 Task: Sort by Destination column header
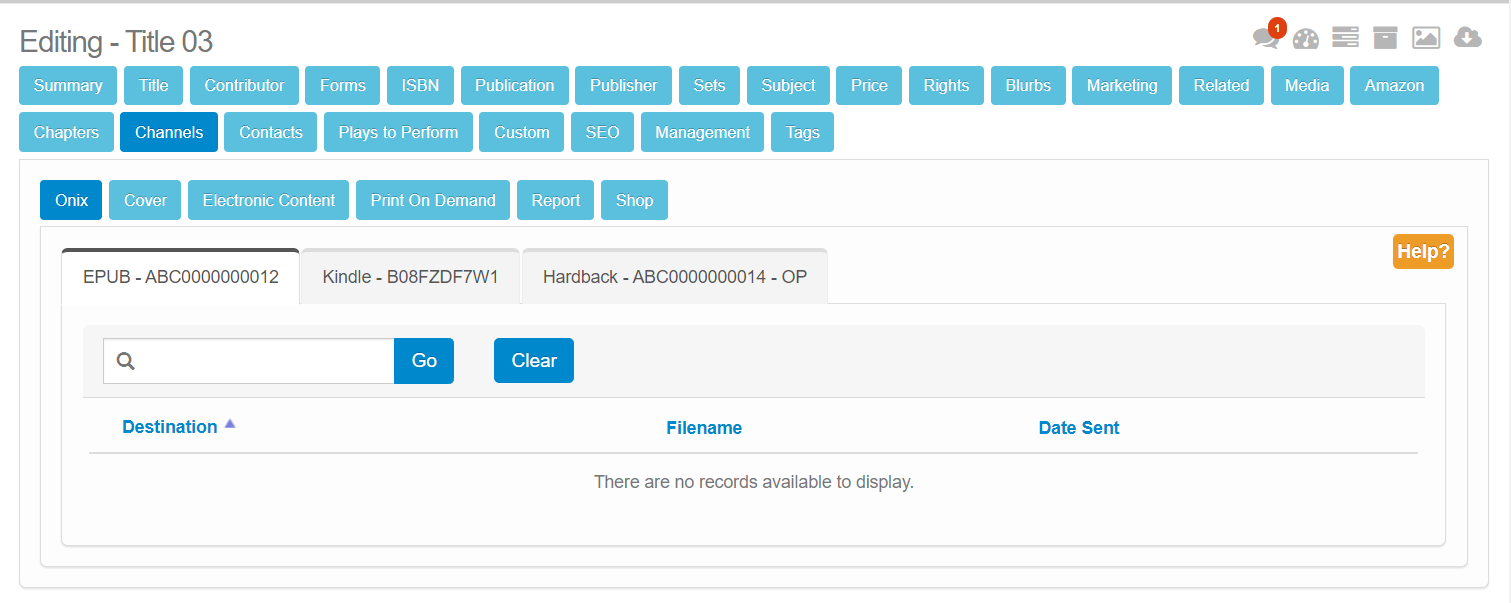[169, 427]
